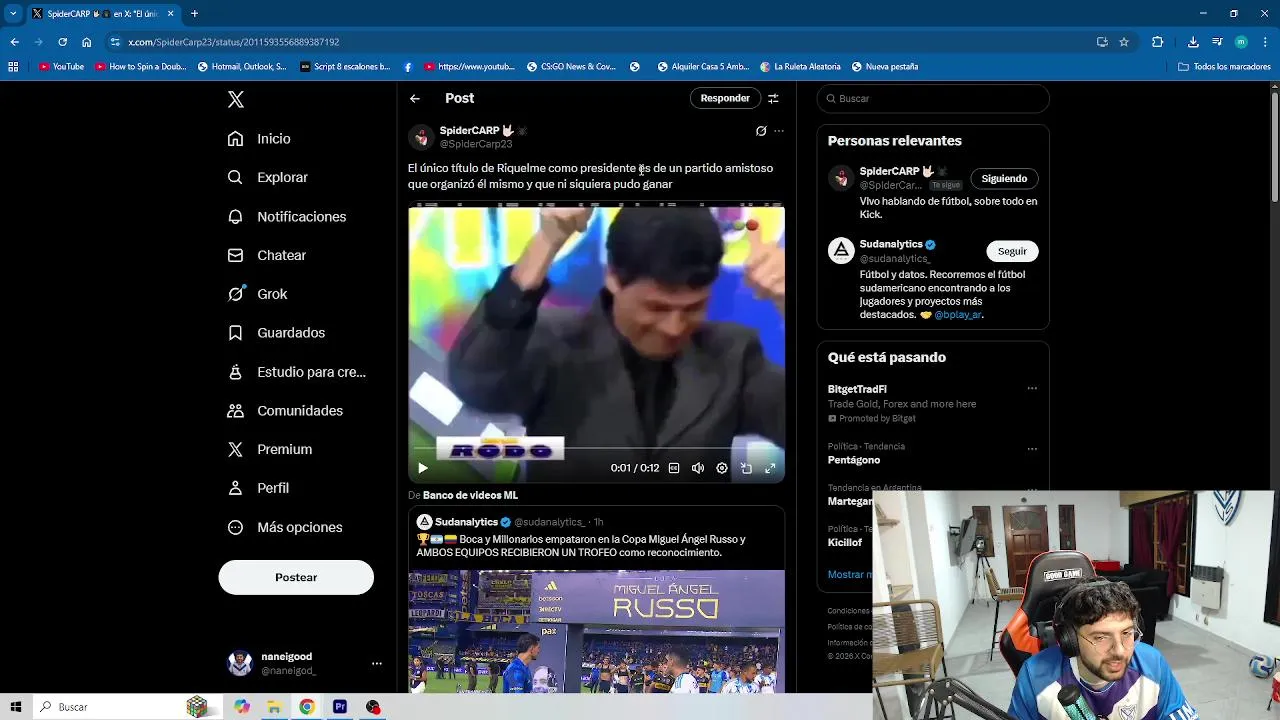Viewport: 1280px width, 720px height.
Task: Click the Buscar search field on X
Action: (x=933, y=98)
